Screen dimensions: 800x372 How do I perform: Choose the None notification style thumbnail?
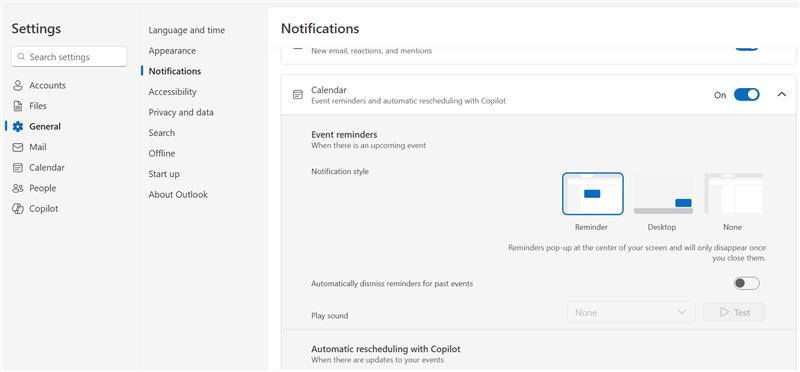734,193
